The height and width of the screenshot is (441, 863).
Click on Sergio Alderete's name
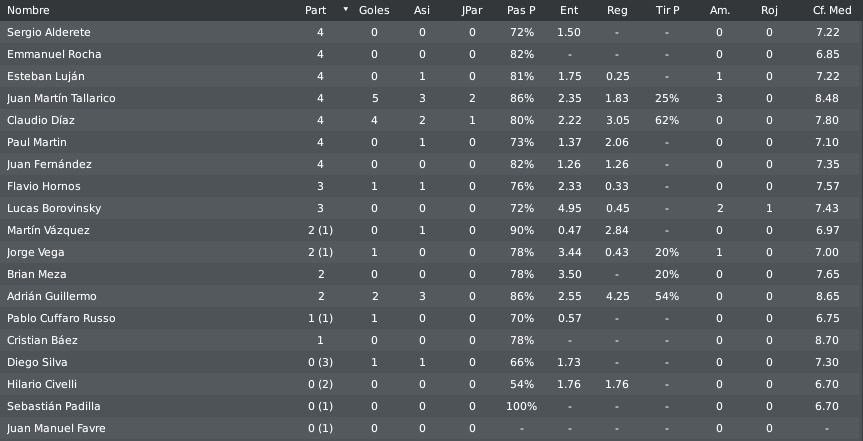48,32
